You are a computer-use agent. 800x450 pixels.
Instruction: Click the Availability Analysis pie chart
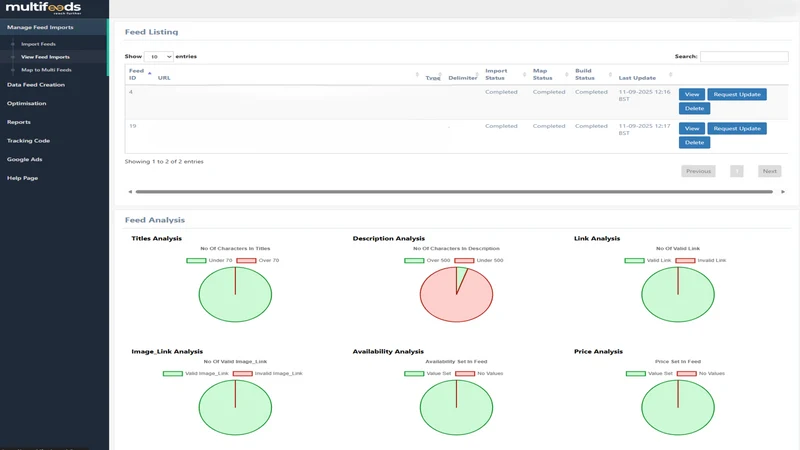click(457, 407)
